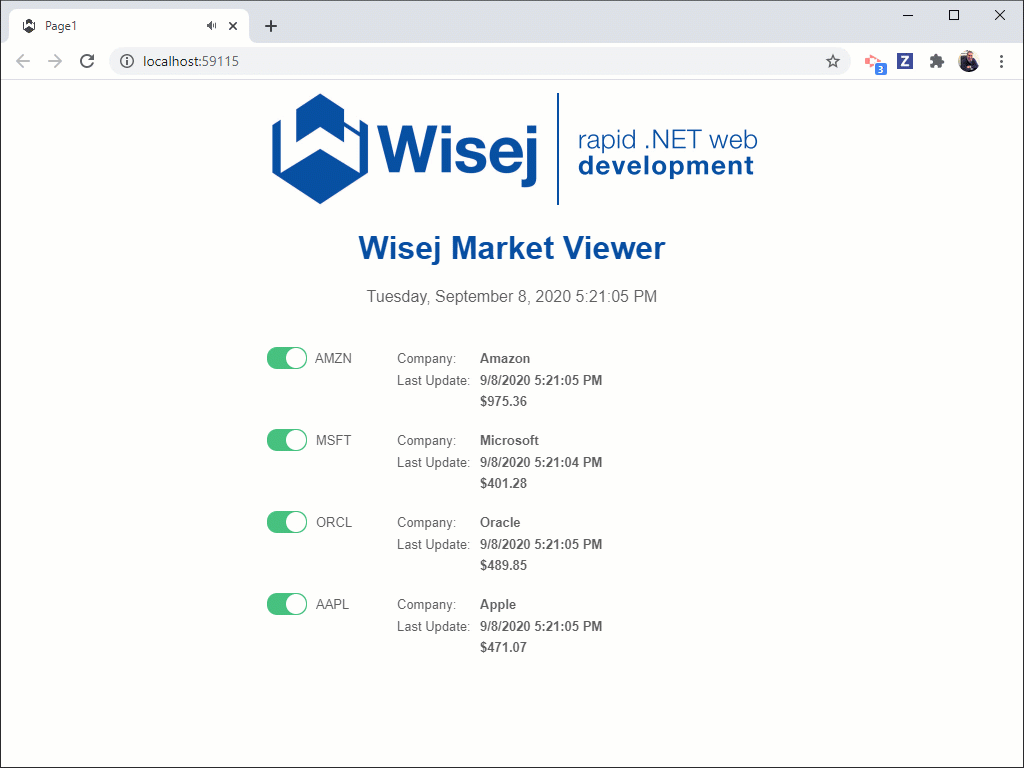Go forward using the browser forward arrow
The width and height of the screenshot is (1024, 768).
55,61
